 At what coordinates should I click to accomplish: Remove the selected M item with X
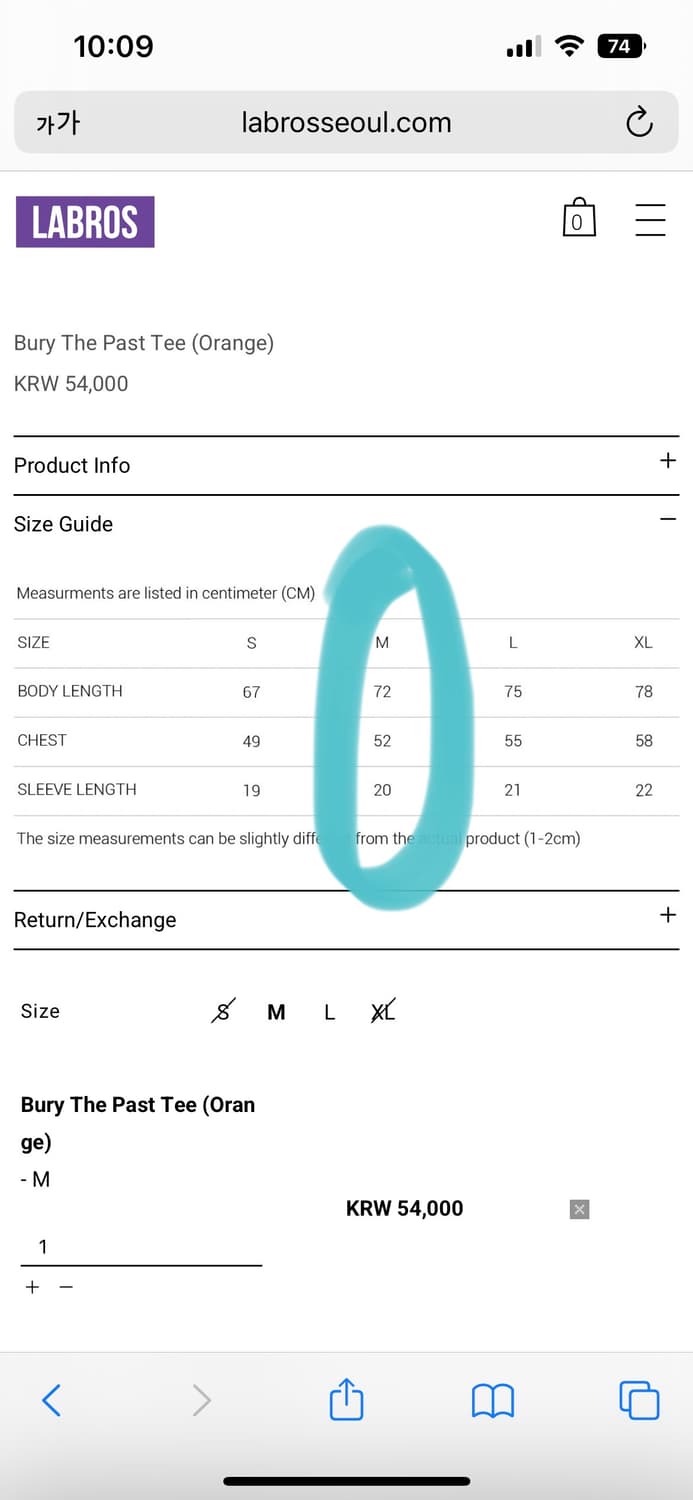(579, 1209)
